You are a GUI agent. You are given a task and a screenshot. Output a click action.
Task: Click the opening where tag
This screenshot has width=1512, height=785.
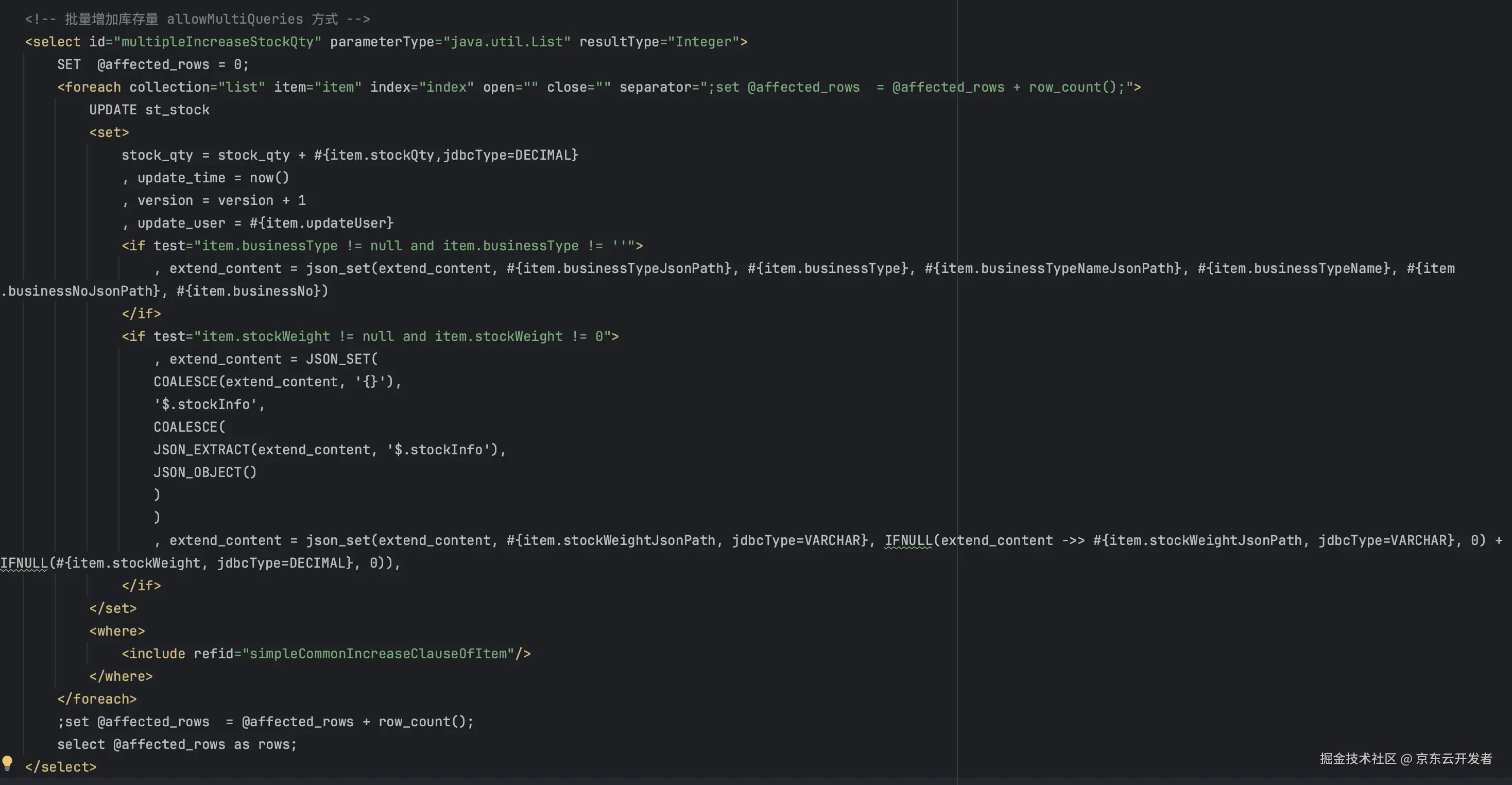(x=117, y=630)
